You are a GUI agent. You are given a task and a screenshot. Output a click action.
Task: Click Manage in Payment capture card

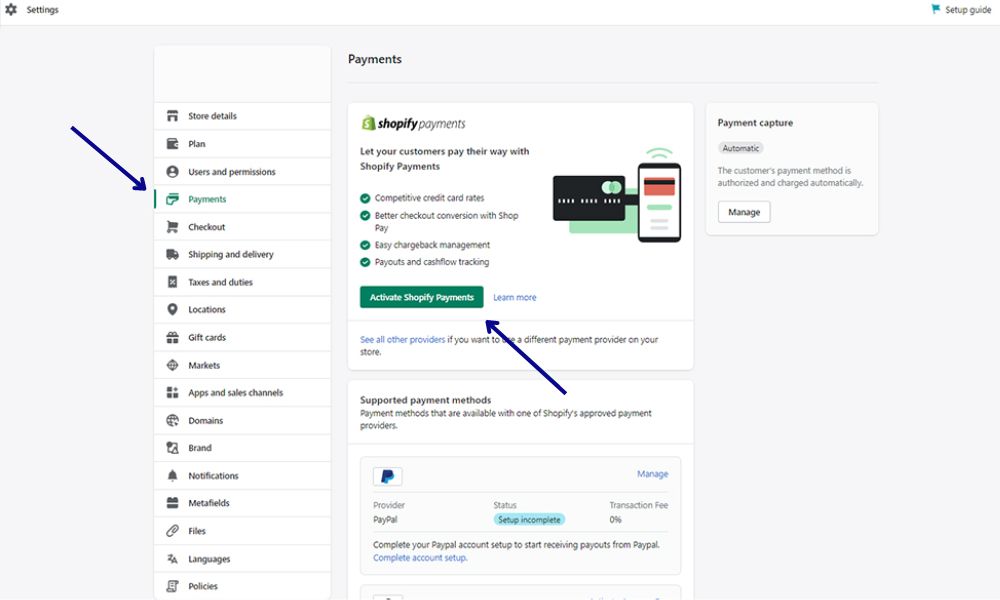point(744,212)
